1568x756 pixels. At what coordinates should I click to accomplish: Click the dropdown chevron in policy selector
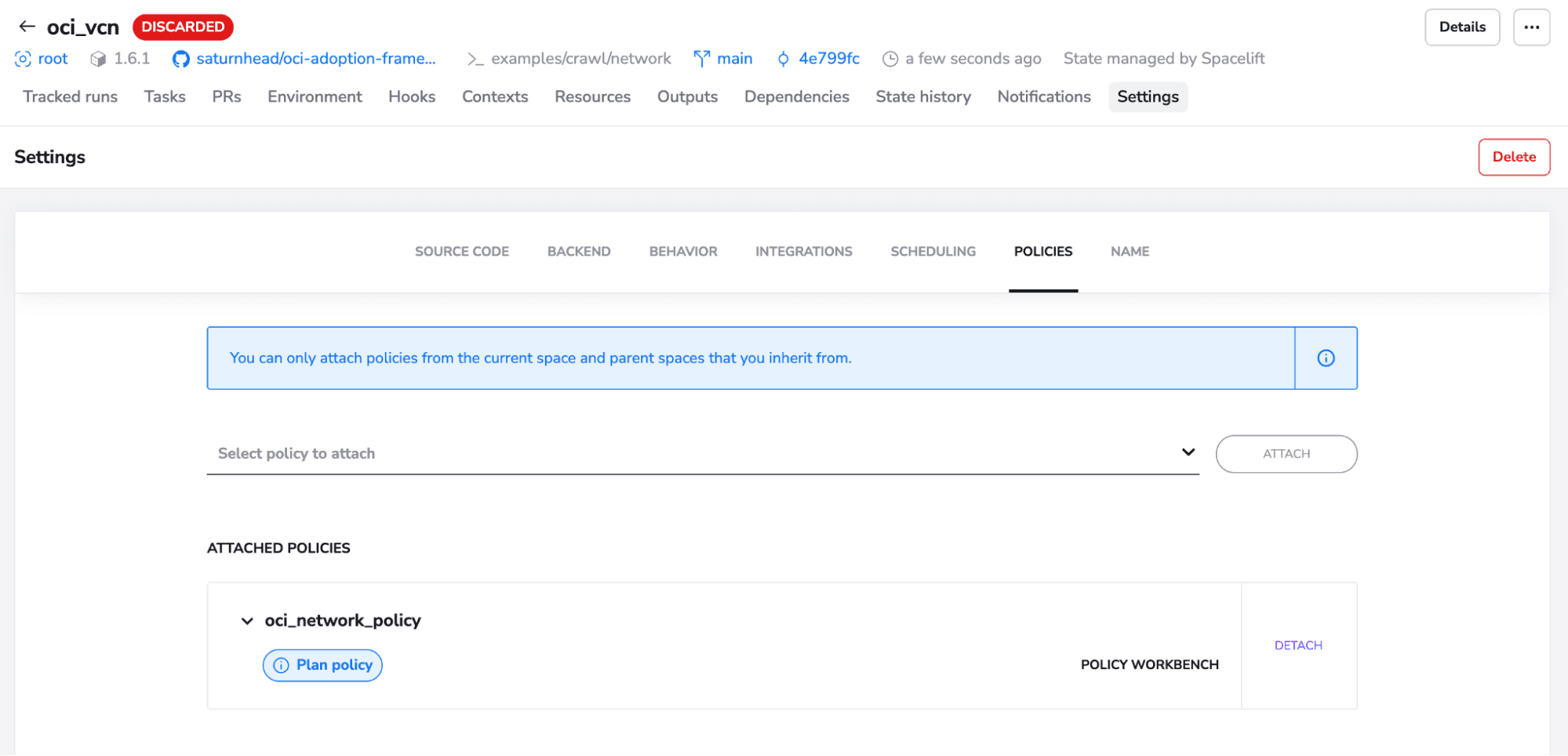1188,453
